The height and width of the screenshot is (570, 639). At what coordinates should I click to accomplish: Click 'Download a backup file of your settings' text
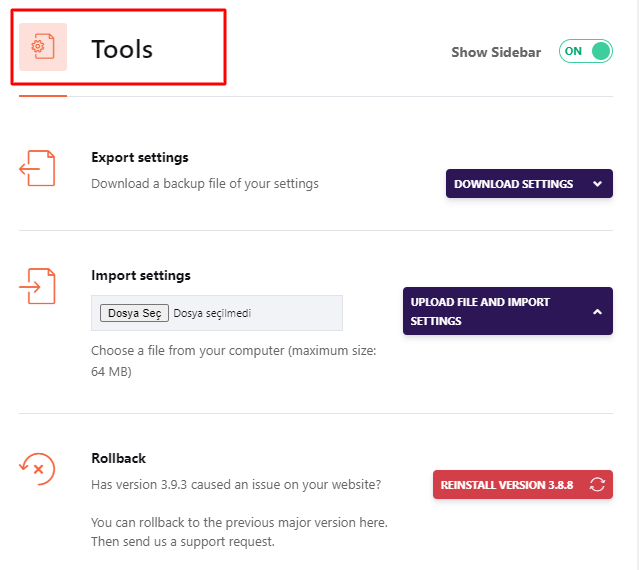coord(205,184)
